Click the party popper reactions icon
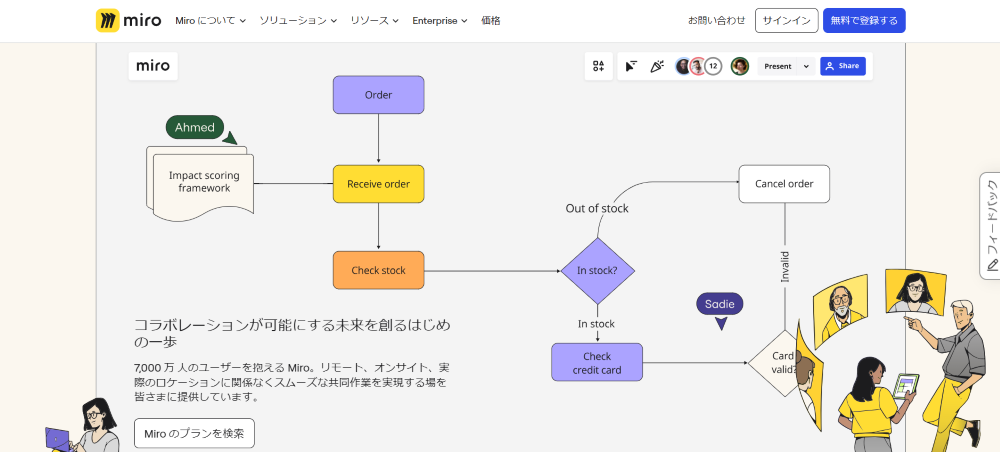Screen dimensions: 1000x452 [x=657, y=66]
